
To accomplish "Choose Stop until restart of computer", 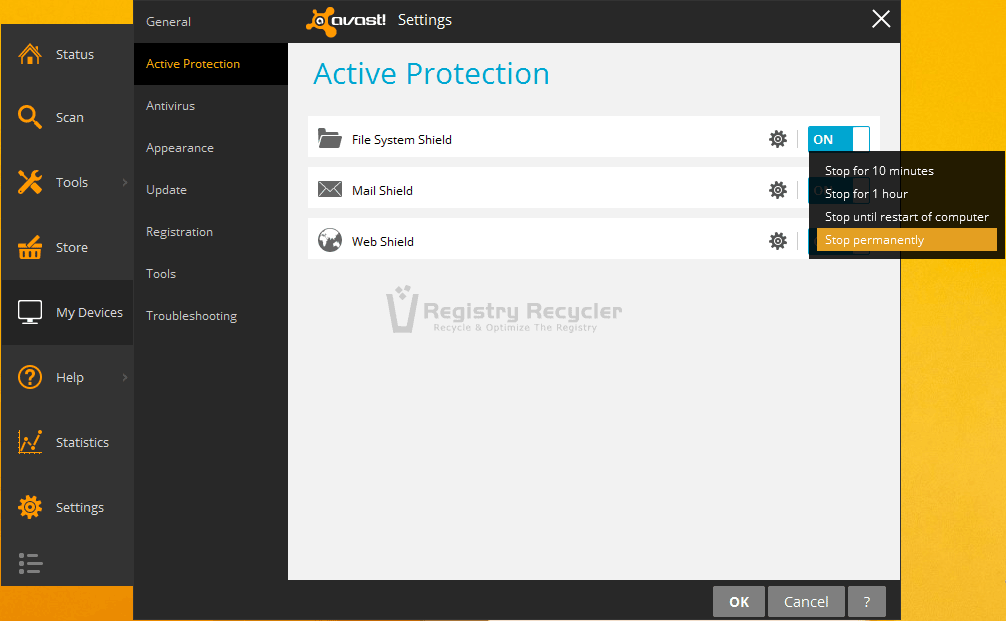I will [x=907, y=217].
